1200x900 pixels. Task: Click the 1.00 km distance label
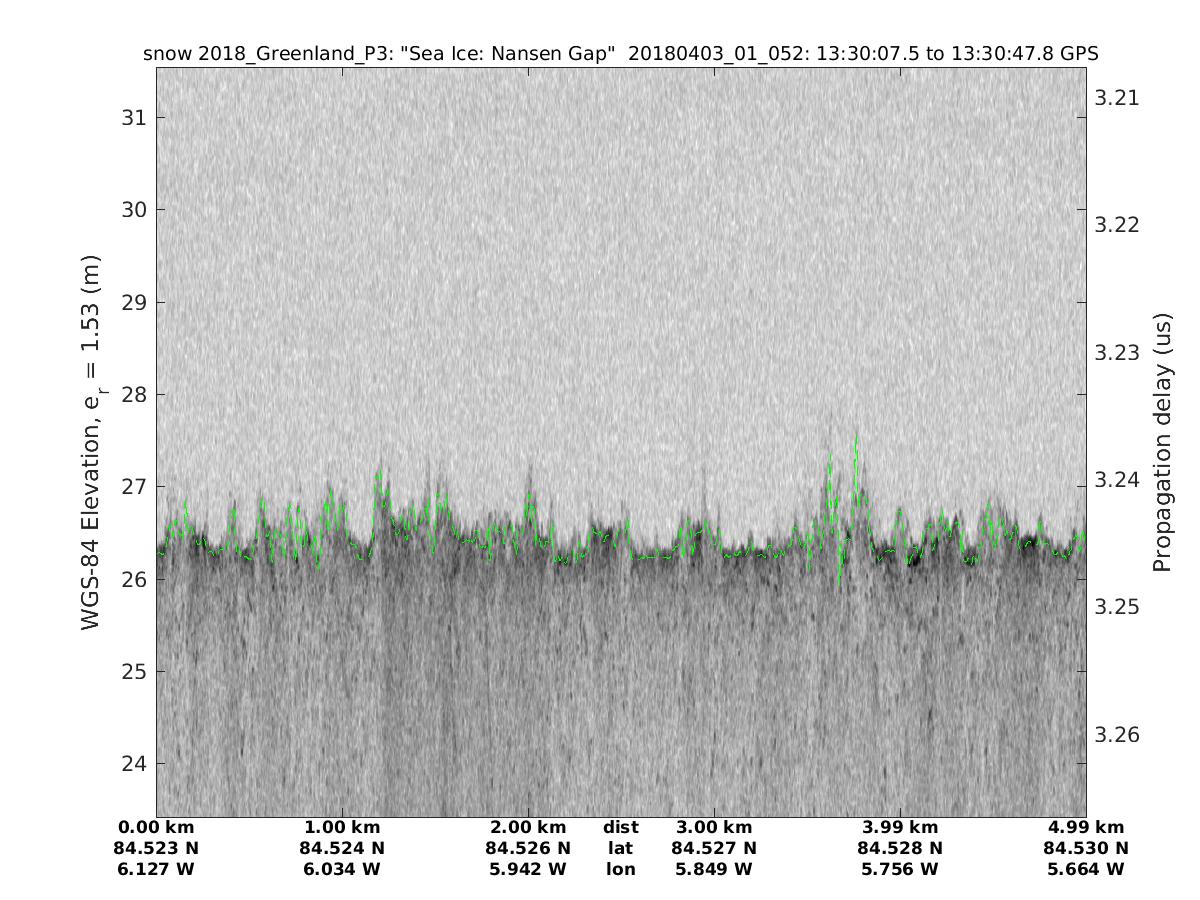pos(342,828)
